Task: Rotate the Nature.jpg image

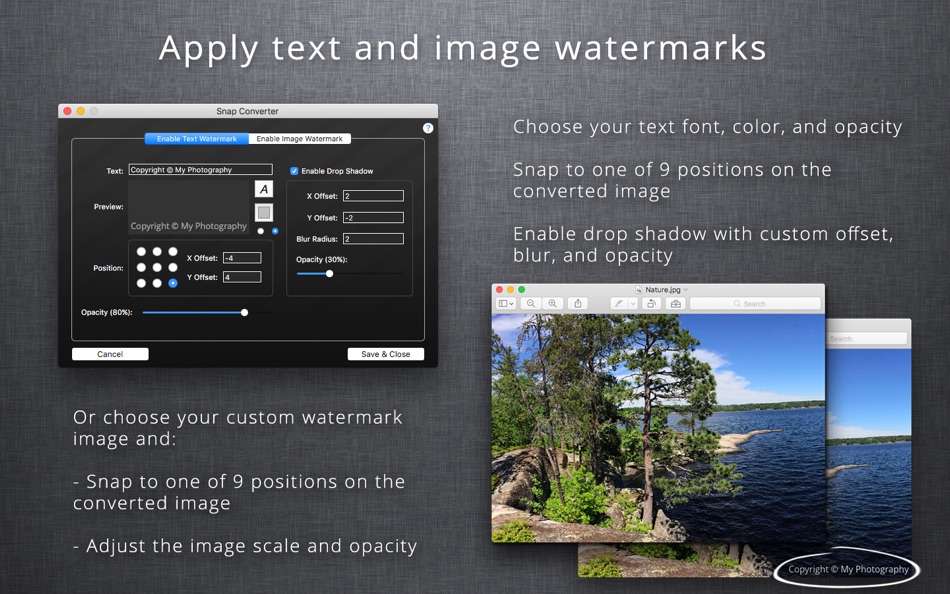Action: [651, 303]
